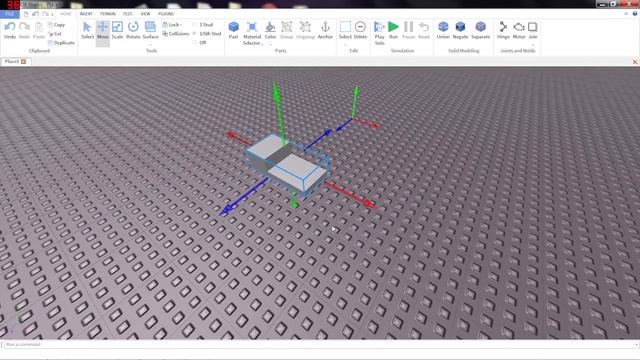Start Play Solo simulation
The height and width of the screenshot is (360, 640).
tap(380, 33)
